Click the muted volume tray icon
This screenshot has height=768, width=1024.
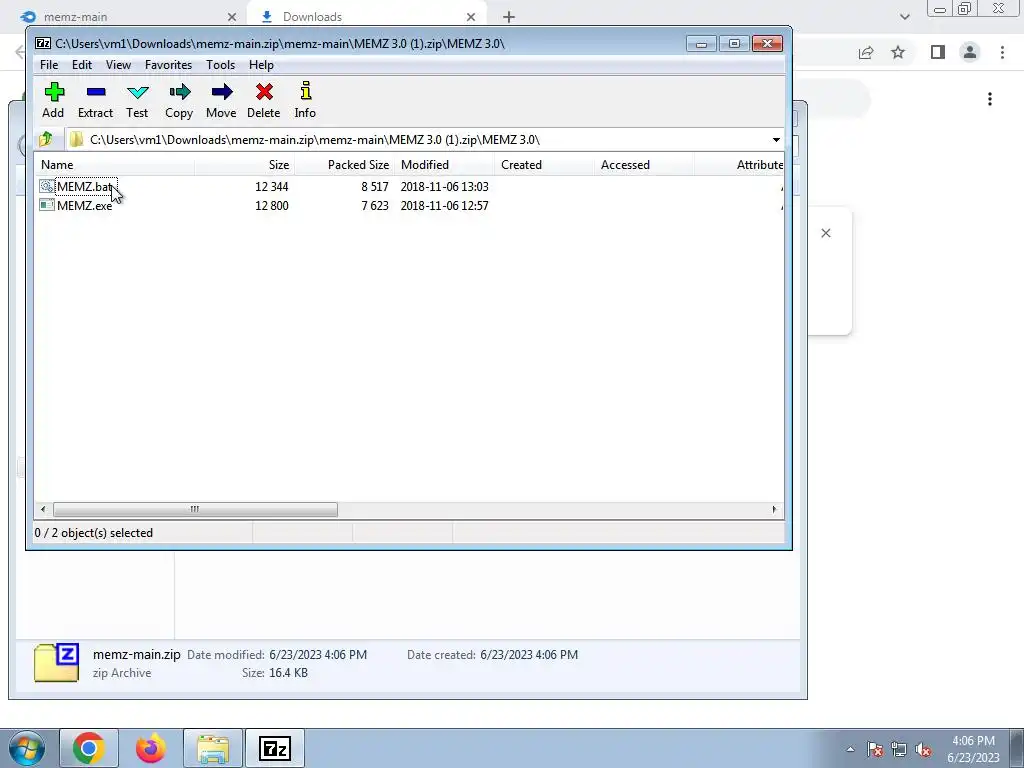(x=923, y=749)
